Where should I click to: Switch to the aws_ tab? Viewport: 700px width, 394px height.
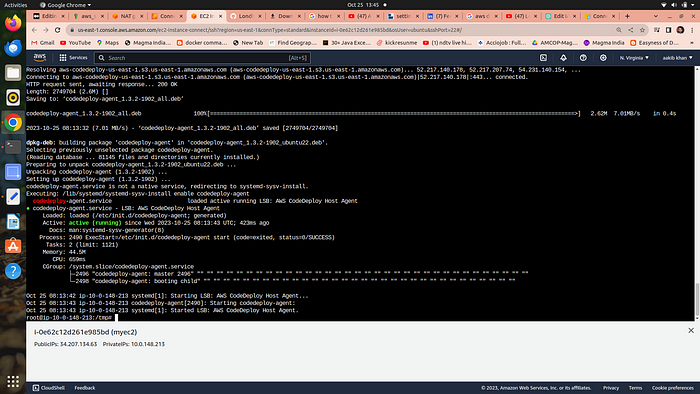tap(89, 16)
